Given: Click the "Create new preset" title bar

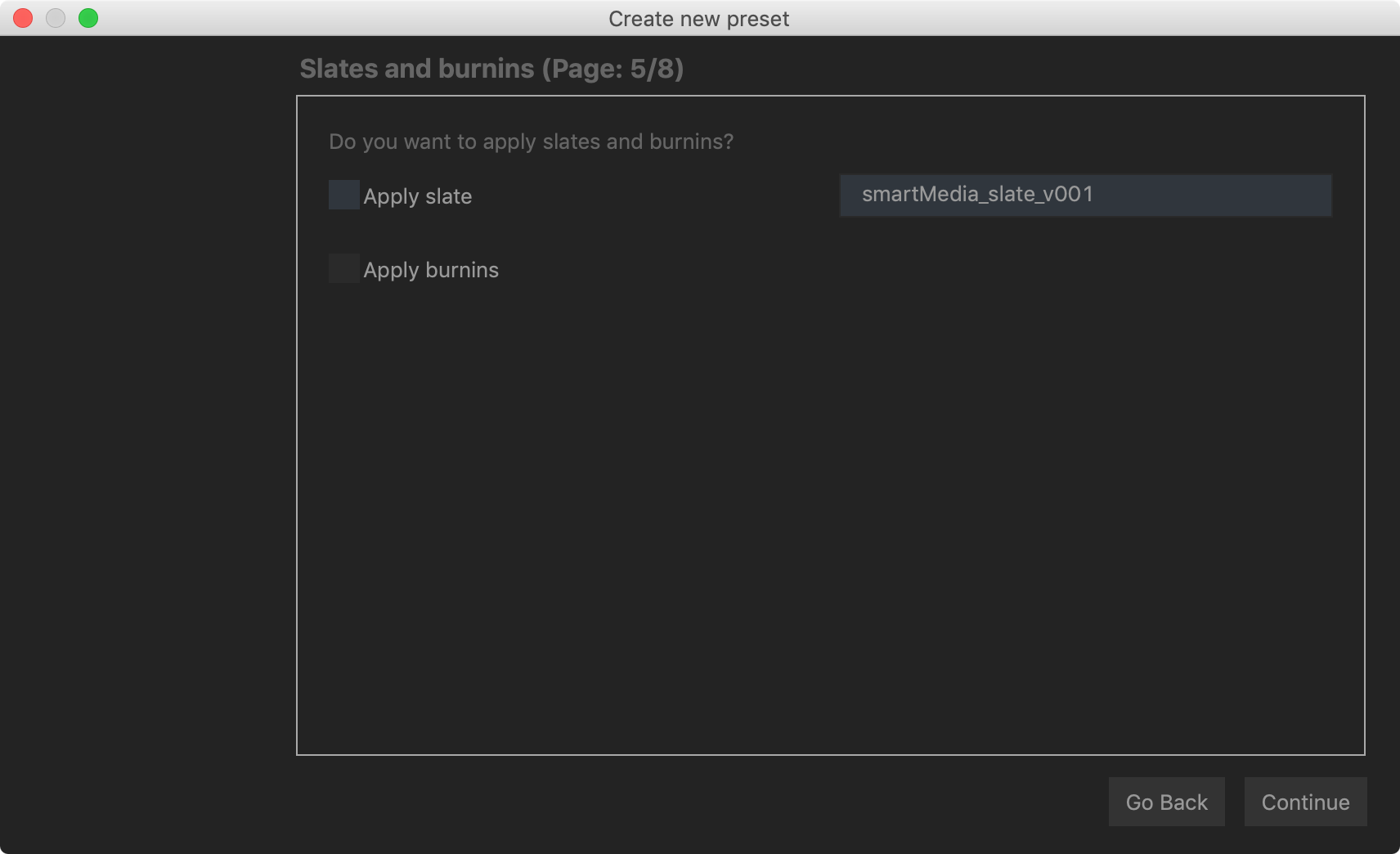Looking at the screenshot, I should coord(698,19).
